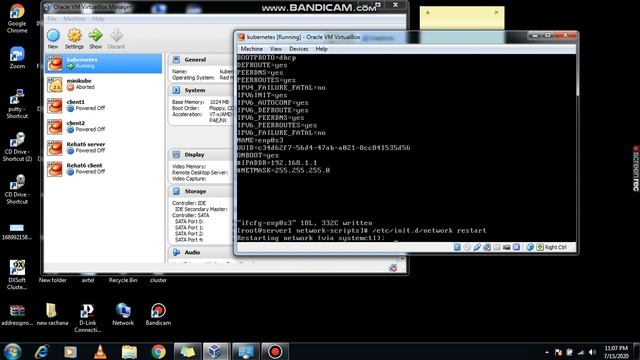
Task: Open the cluster desktop item
Action: [x=158, y=280]
